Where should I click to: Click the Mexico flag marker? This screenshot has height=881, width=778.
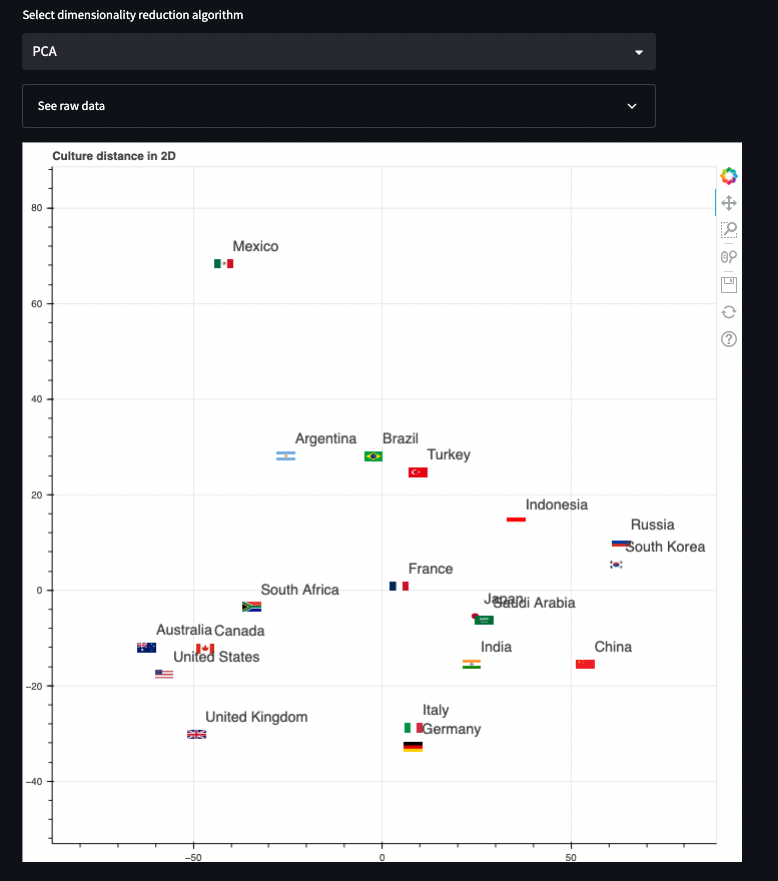click(223, 263)
